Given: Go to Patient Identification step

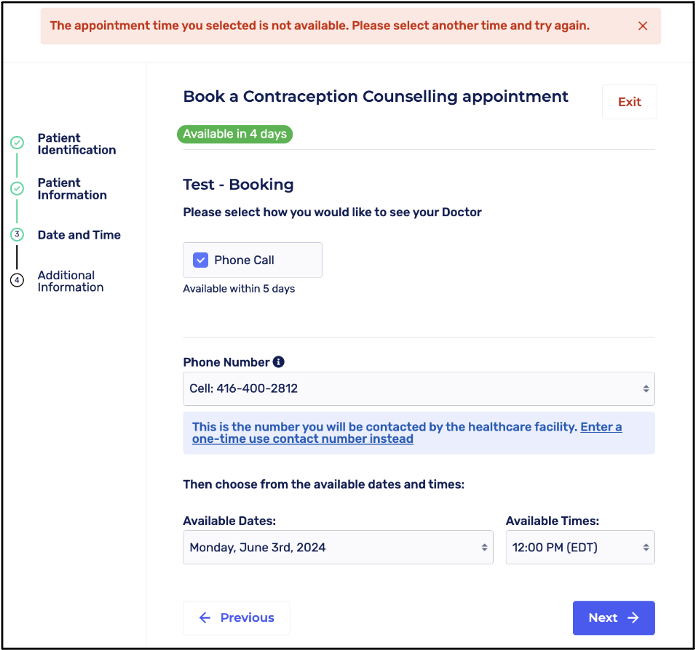Looking at the screenshot, I should [x=76, y=144].
